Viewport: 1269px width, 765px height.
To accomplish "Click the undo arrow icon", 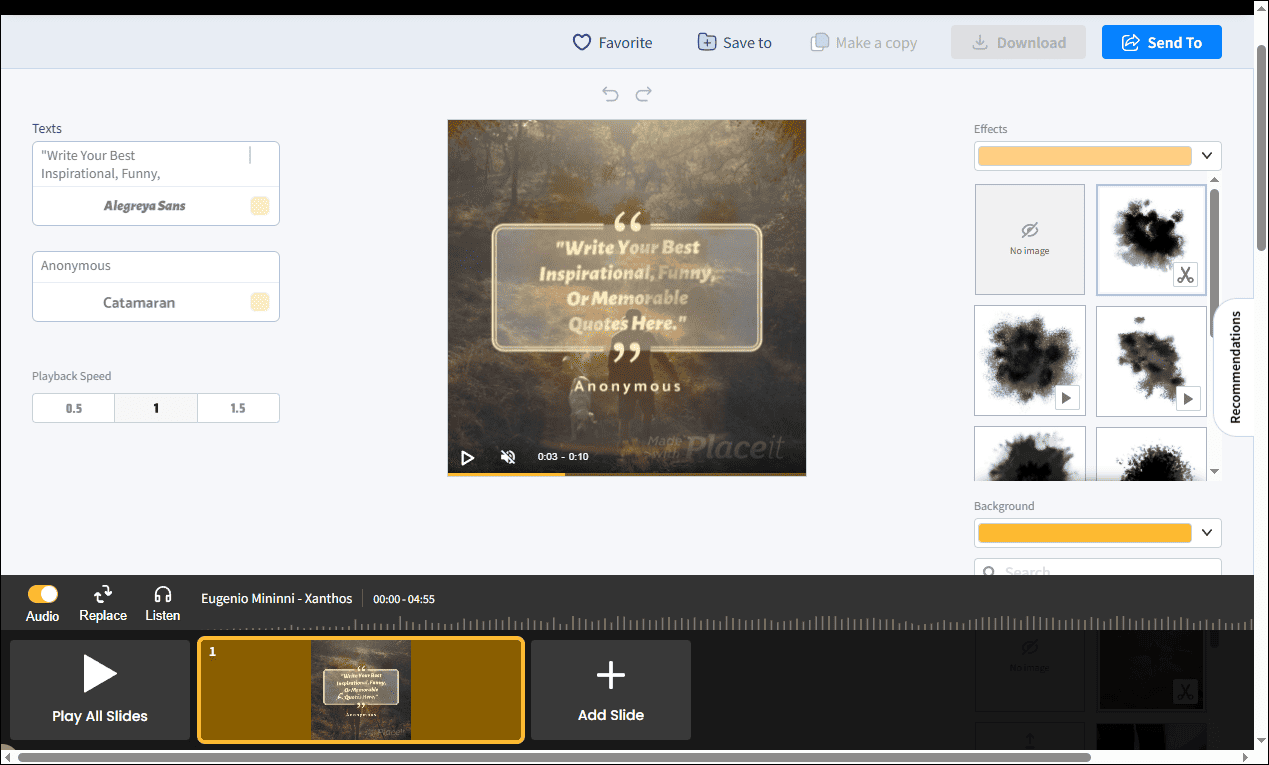I will pos(610,93).
